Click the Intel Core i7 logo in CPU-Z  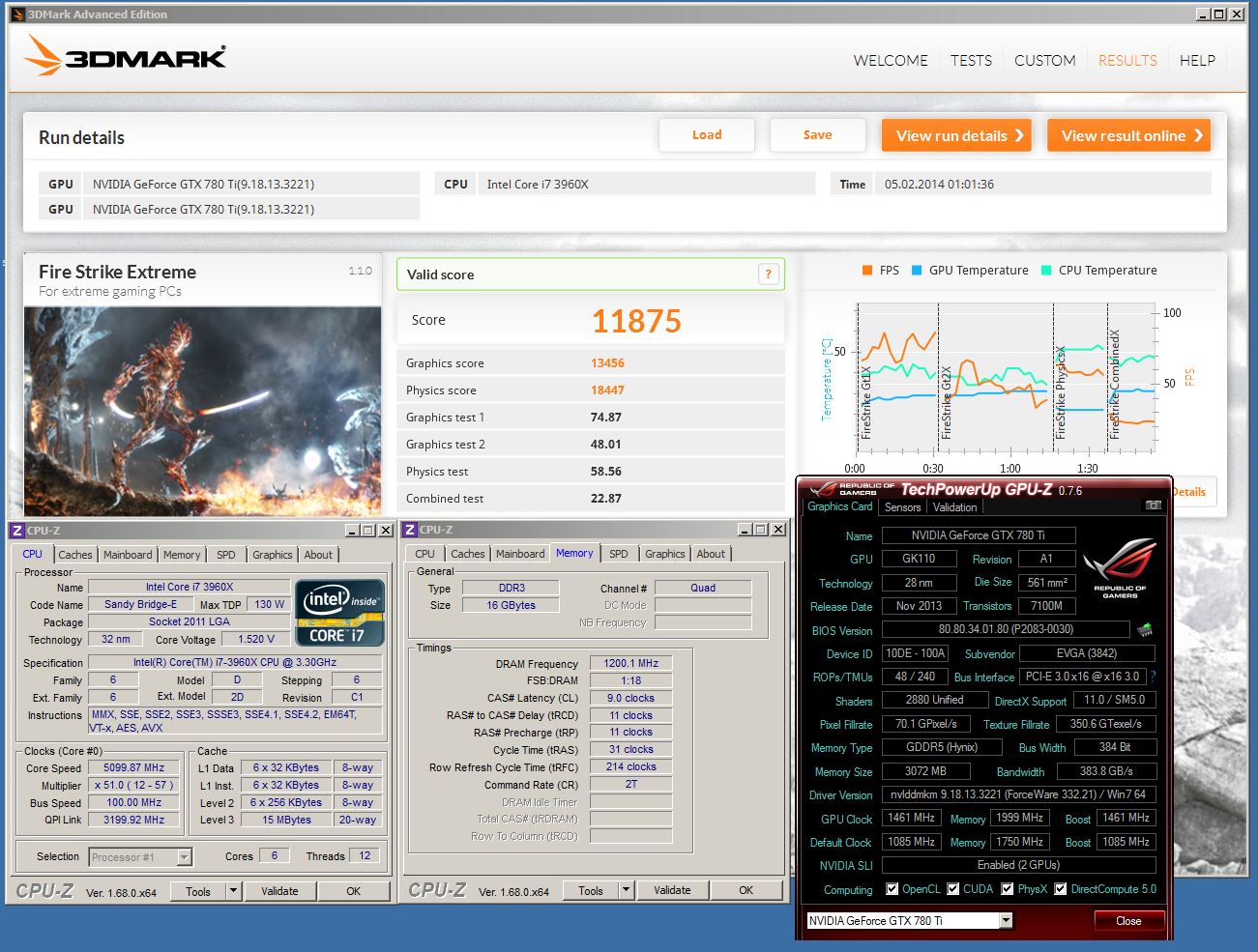click(x=340, y=613)
